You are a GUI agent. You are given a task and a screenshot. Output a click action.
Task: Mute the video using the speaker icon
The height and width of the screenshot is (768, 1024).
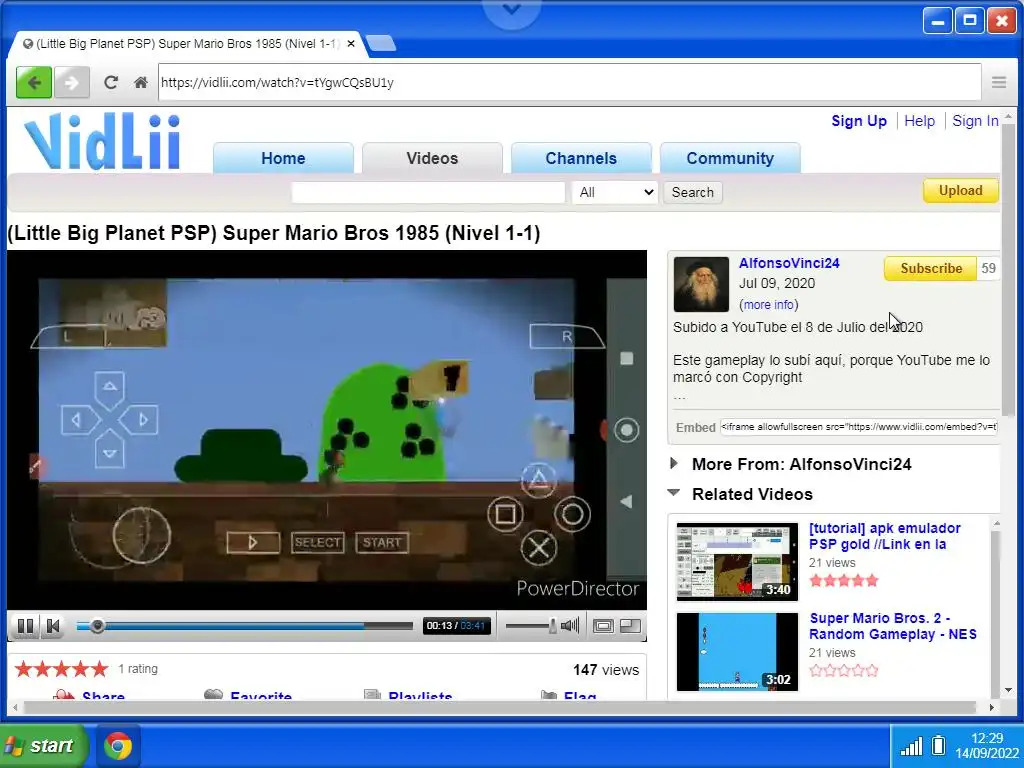[x=570, y=626]
